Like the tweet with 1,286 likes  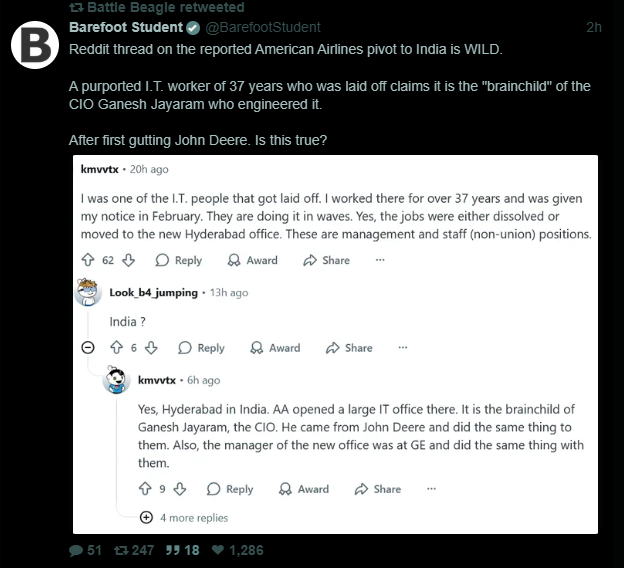[219, 550]
